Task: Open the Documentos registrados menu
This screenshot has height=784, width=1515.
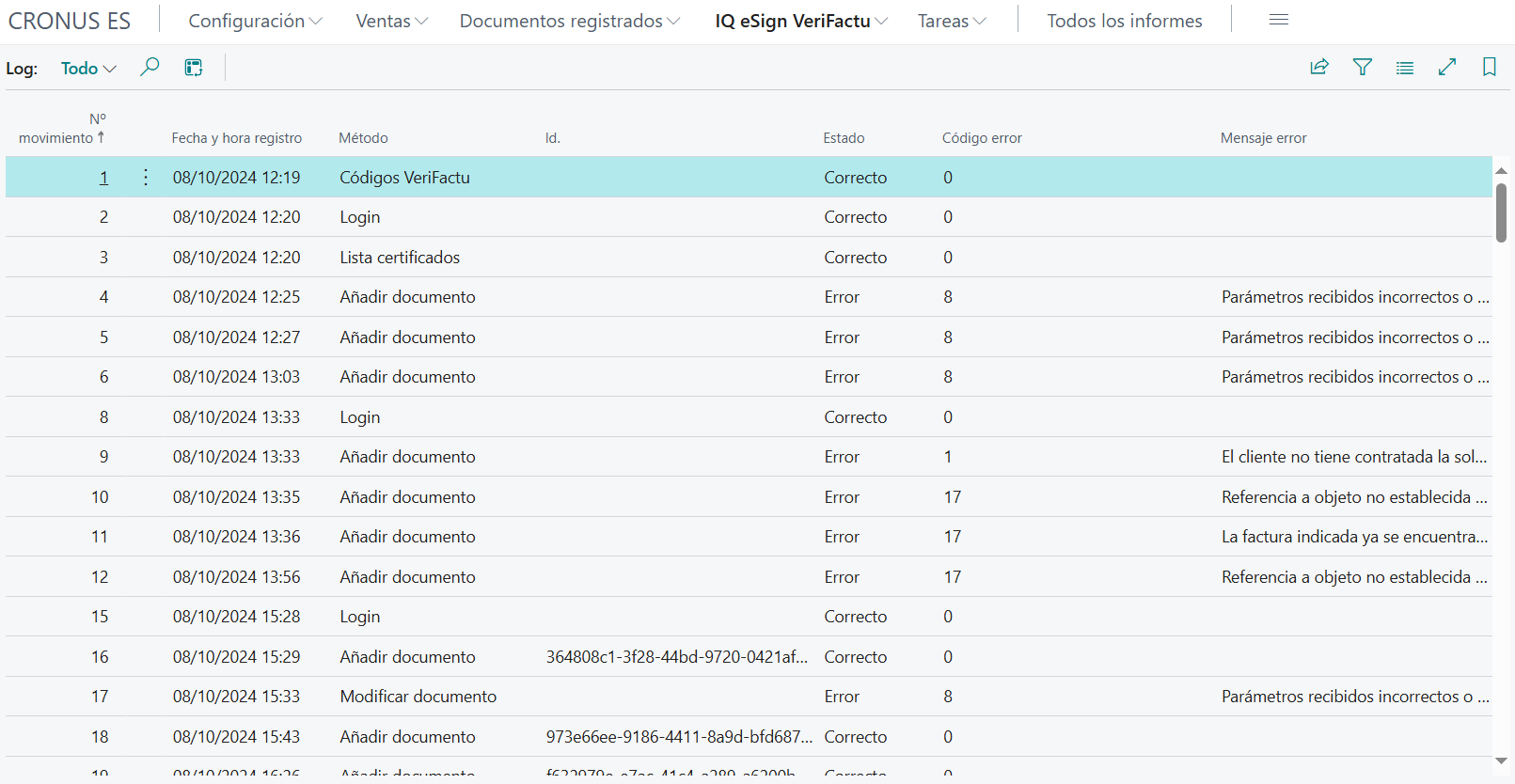Action: point(569,21)
